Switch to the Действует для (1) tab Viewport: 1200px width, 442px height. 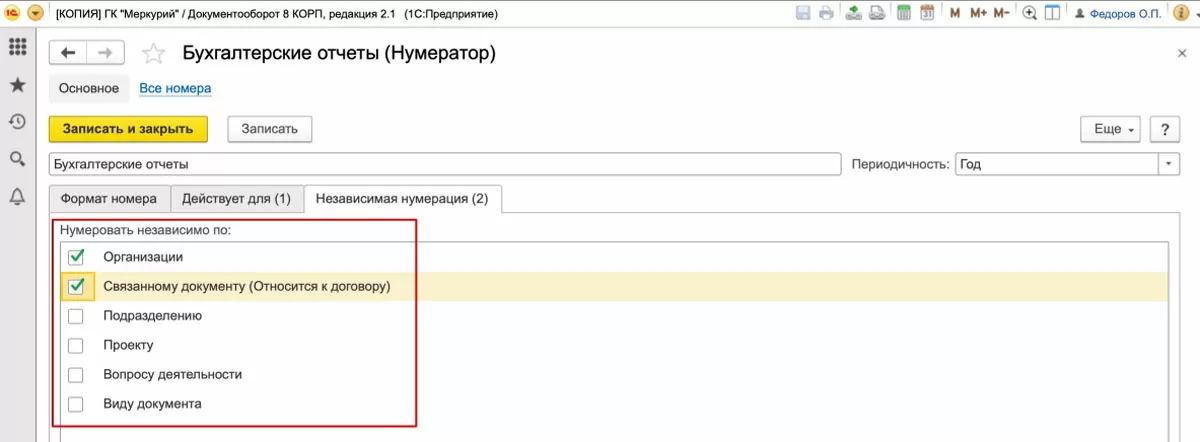236,198
